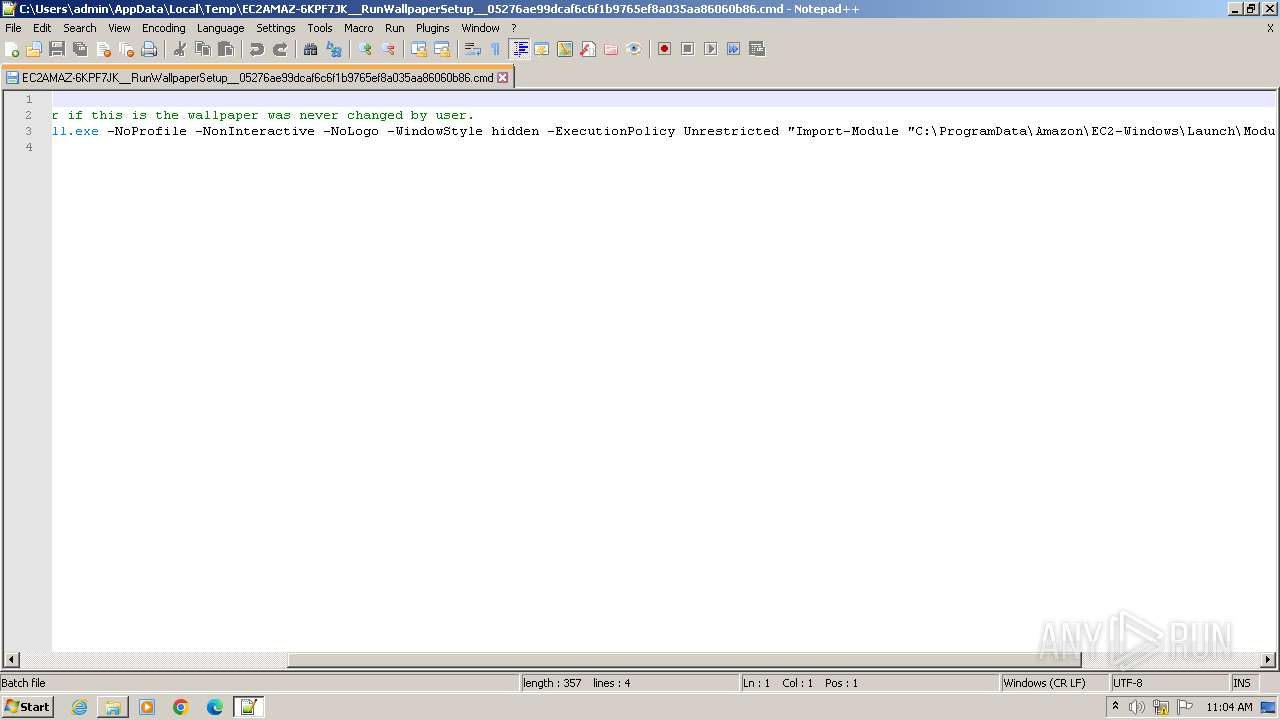Click the Save toolbar icon
The image size is (1280, 720).
point(57,49)
